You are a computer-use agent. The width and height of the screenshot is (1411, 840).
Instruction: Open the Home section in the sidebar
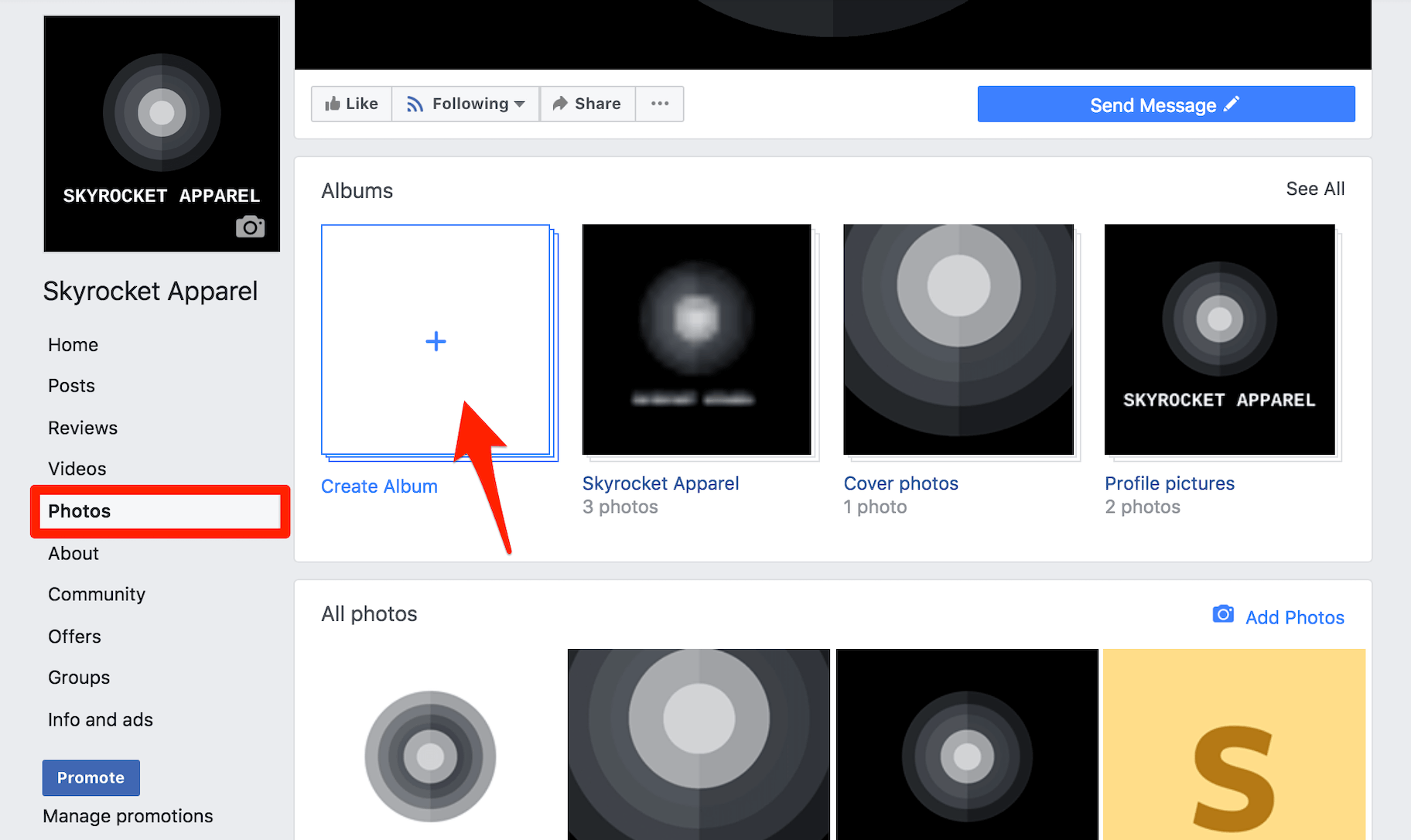tap(73, 344)
